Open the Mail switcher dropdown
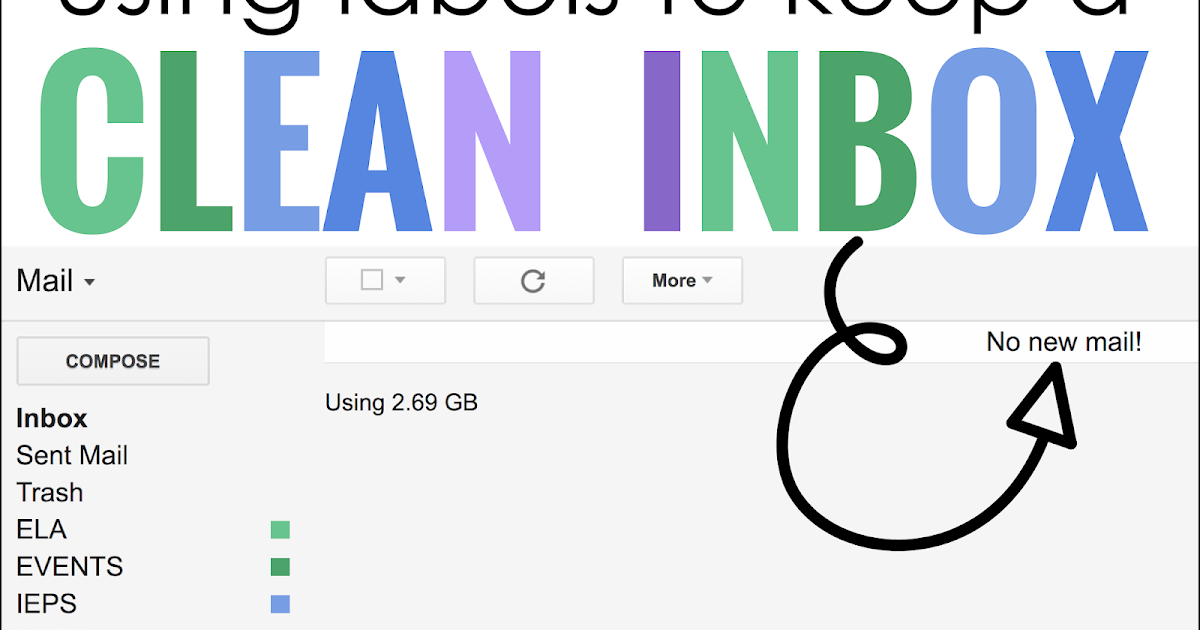Viewport: 1200px width, 630px height. (88, 283)
